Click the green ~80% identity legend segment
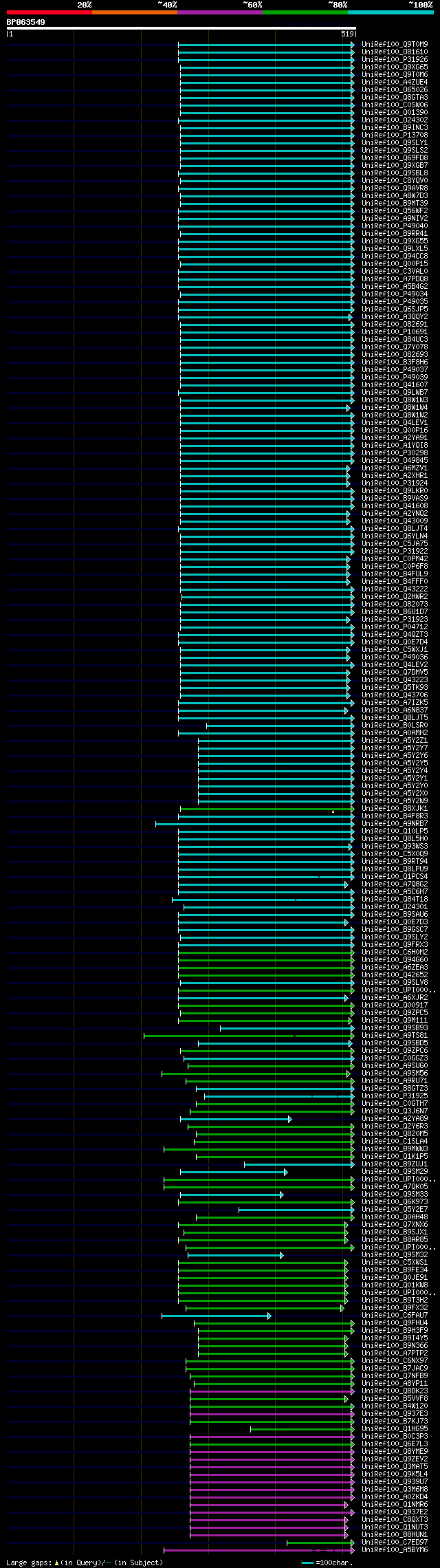The image size is (440, 1568). pyautogui.click(x=305, y=12)
